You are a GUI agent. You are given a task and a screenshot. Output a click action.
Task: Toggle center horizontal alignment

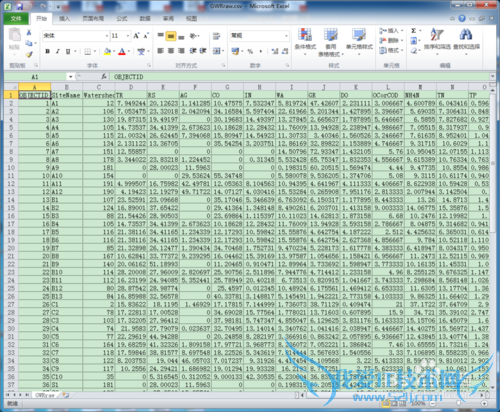coord(171,51)
